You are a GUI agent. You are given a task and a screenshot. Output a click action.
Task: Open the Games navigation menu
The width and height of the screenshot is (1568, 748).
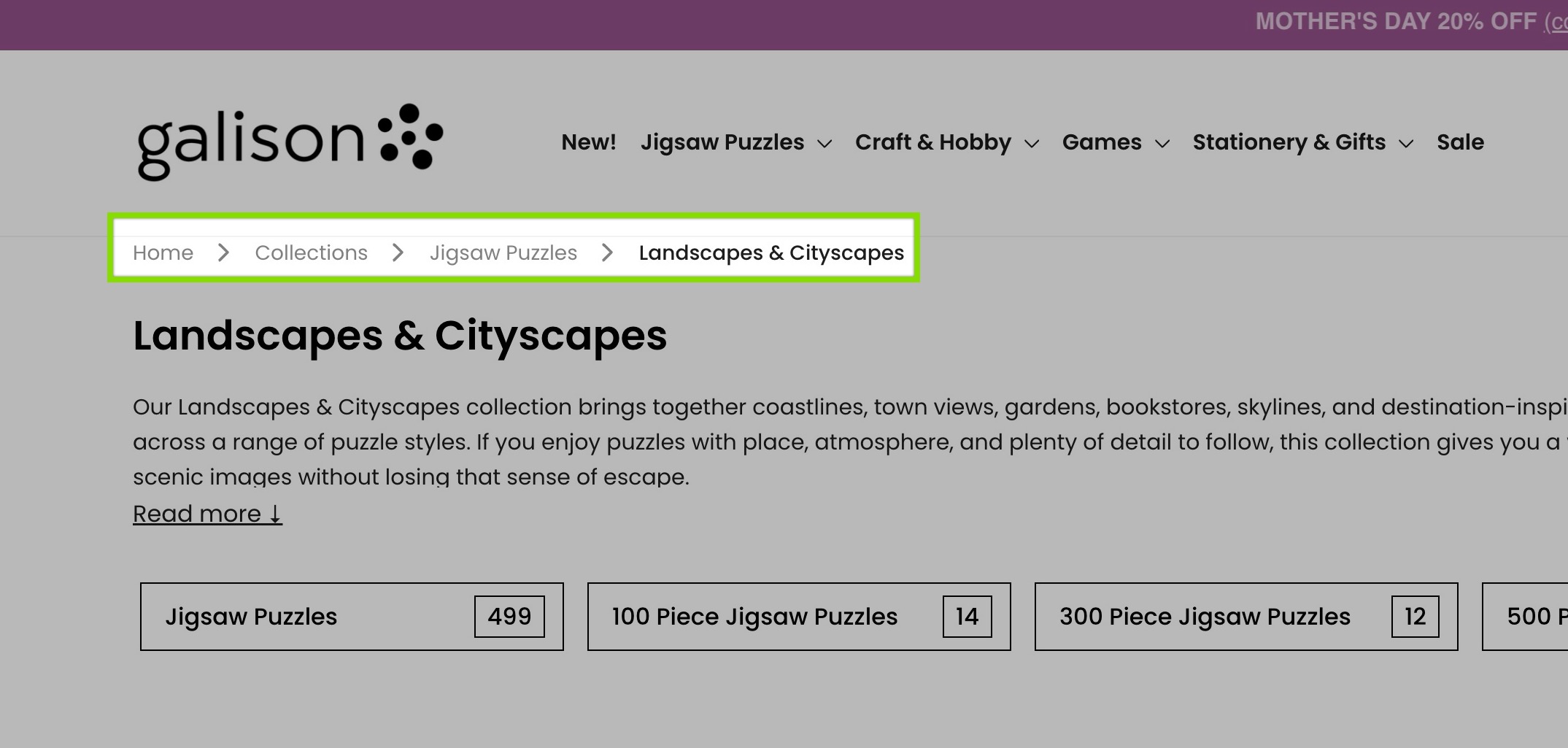click(x=1102, y=142)
